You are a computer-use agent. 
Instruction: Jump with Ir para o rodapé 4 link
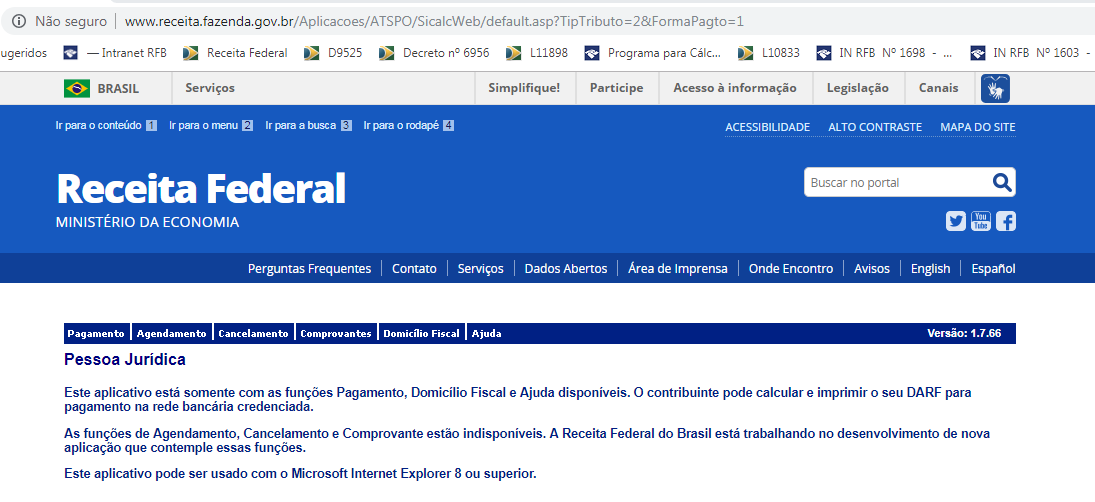pos(409,126)
